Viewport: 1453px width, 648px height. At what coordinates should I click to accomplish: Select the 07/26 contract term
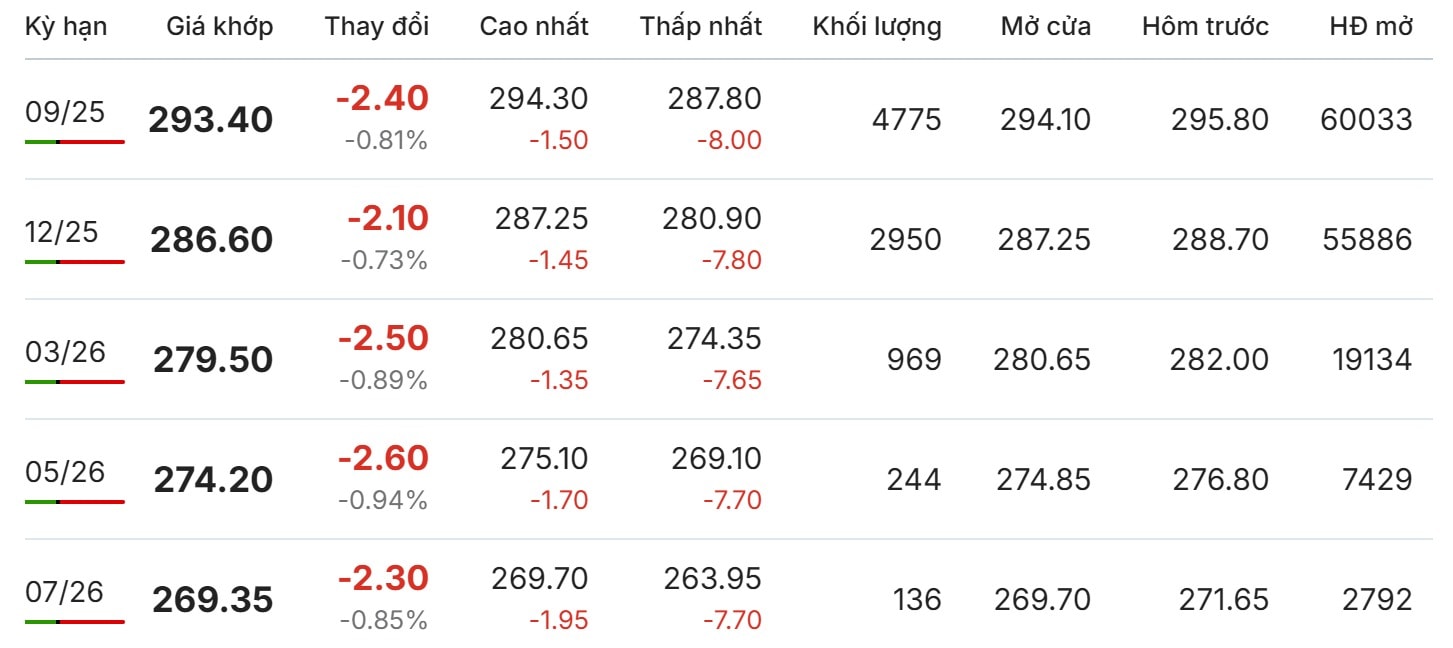pos(65,592)
